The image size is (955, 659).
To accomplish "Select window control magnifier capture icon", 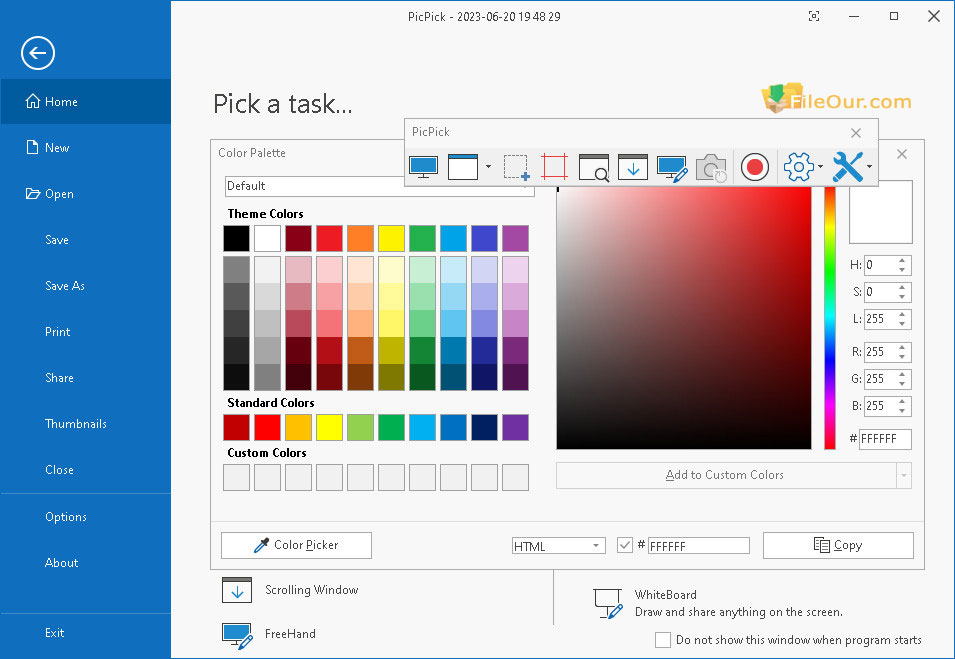I will [594, 167].
